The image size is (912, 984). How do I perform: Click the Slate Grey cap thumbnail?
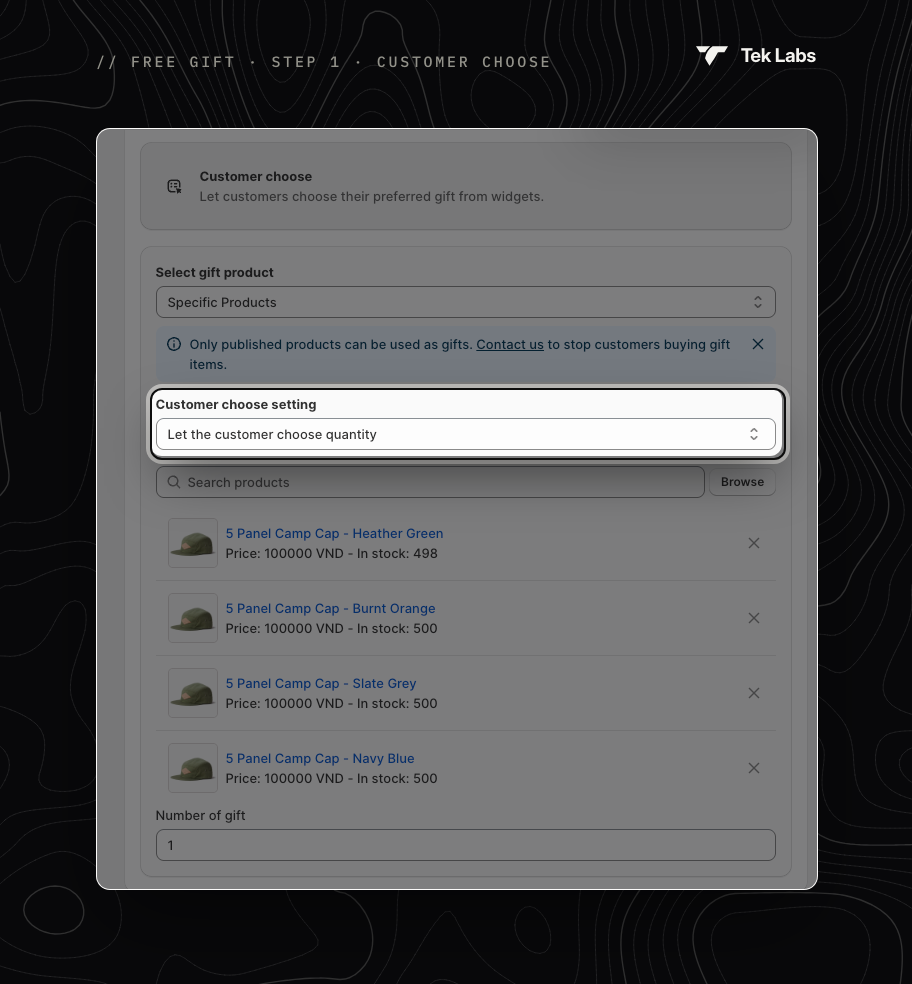pos(193,693)
